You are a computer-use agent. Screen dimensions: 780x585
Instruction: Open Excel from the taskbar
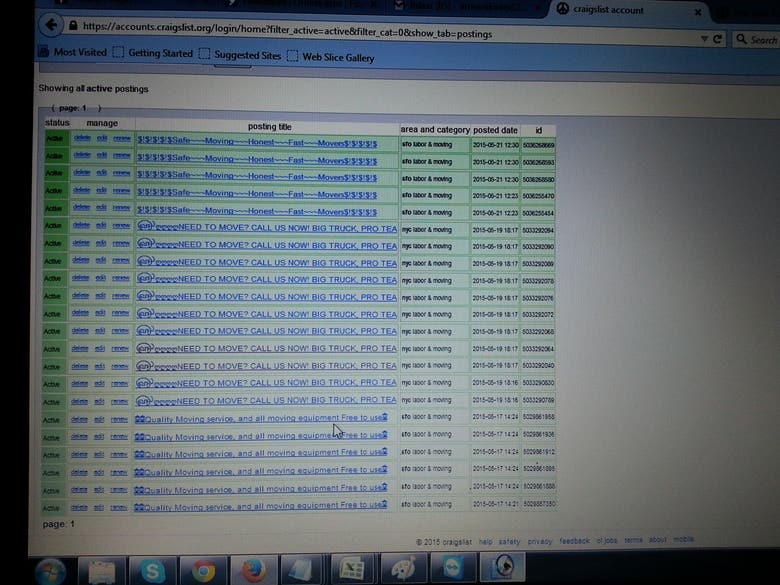pos(352,569)
